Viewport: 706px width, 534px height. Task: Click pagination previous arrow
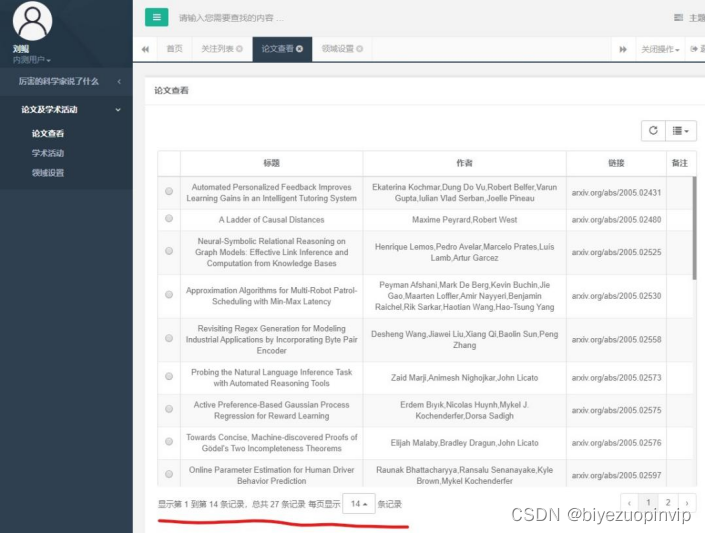click(x=629, y=502)
